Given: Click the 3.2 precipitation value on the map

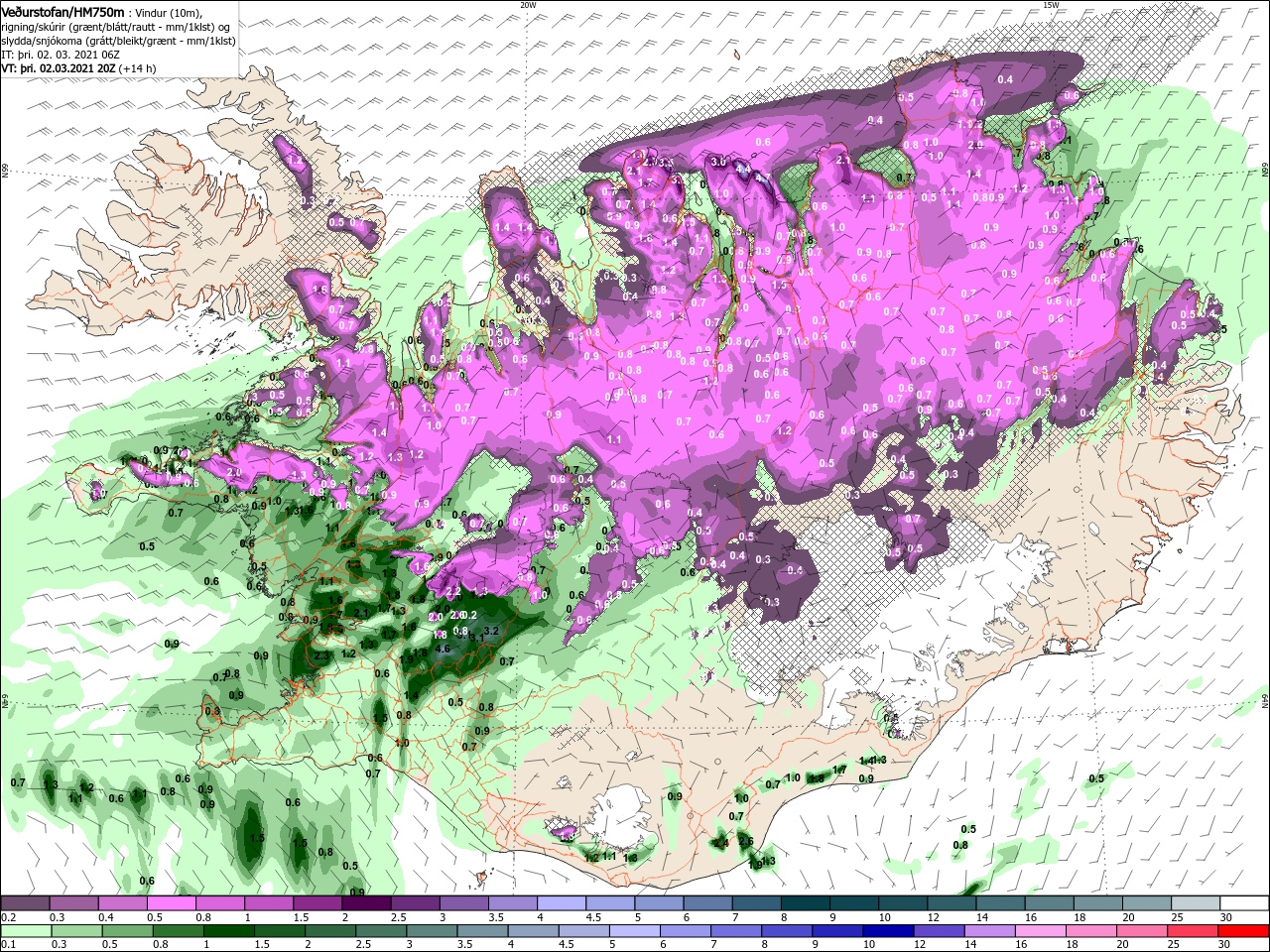Looking at the screenshot, I should tap(489, 631).
